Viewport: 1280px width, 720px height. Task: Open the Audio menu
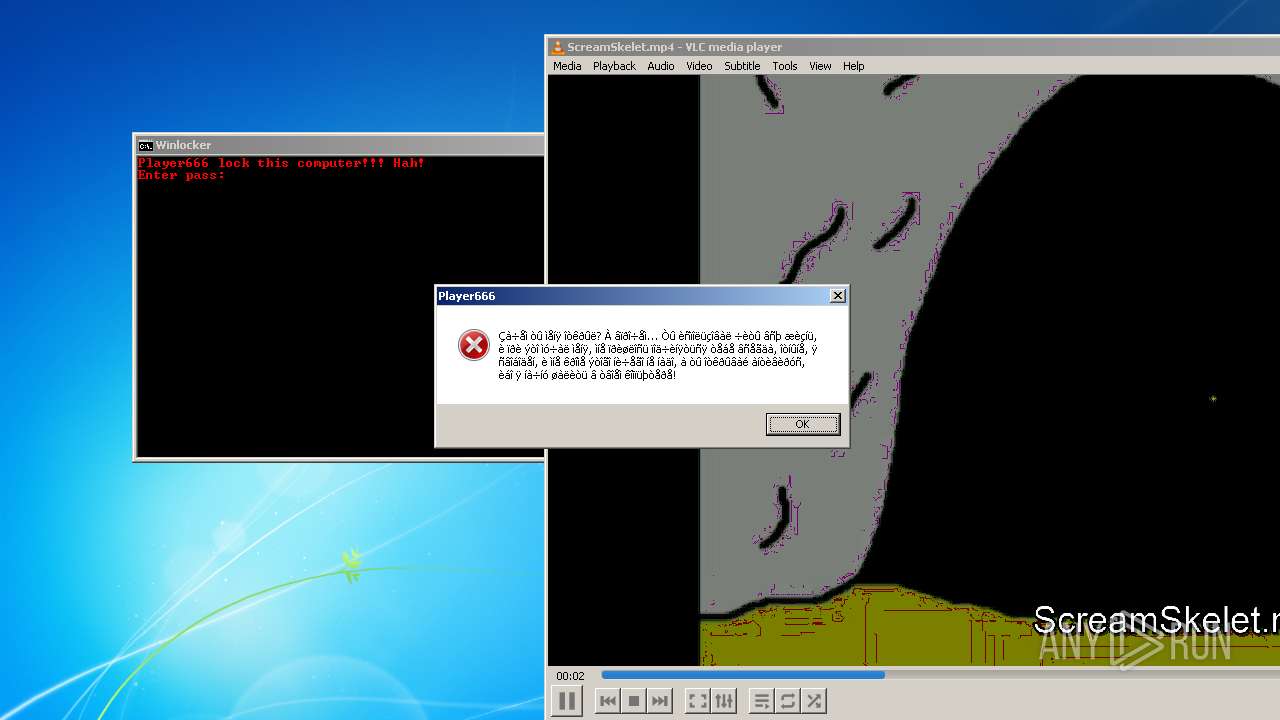click(661, 66)
